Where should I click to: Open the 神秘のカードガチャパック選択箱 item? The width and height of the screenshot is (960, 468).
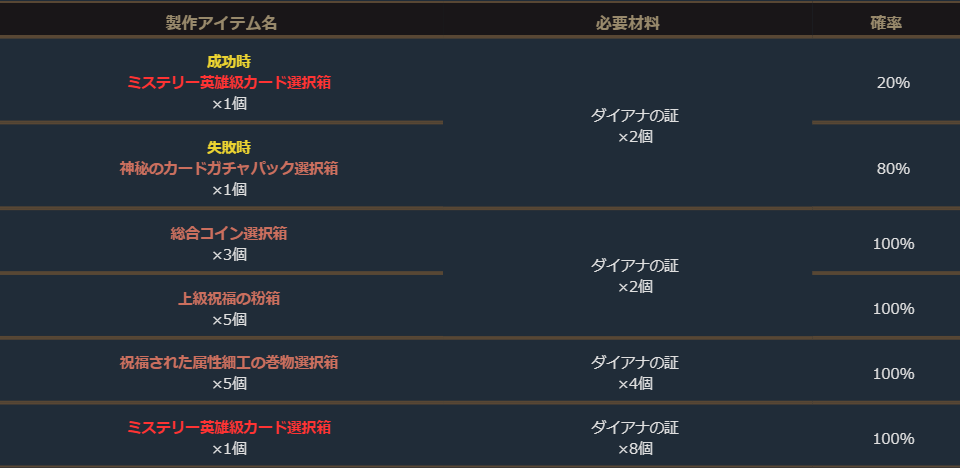(229, 168)
